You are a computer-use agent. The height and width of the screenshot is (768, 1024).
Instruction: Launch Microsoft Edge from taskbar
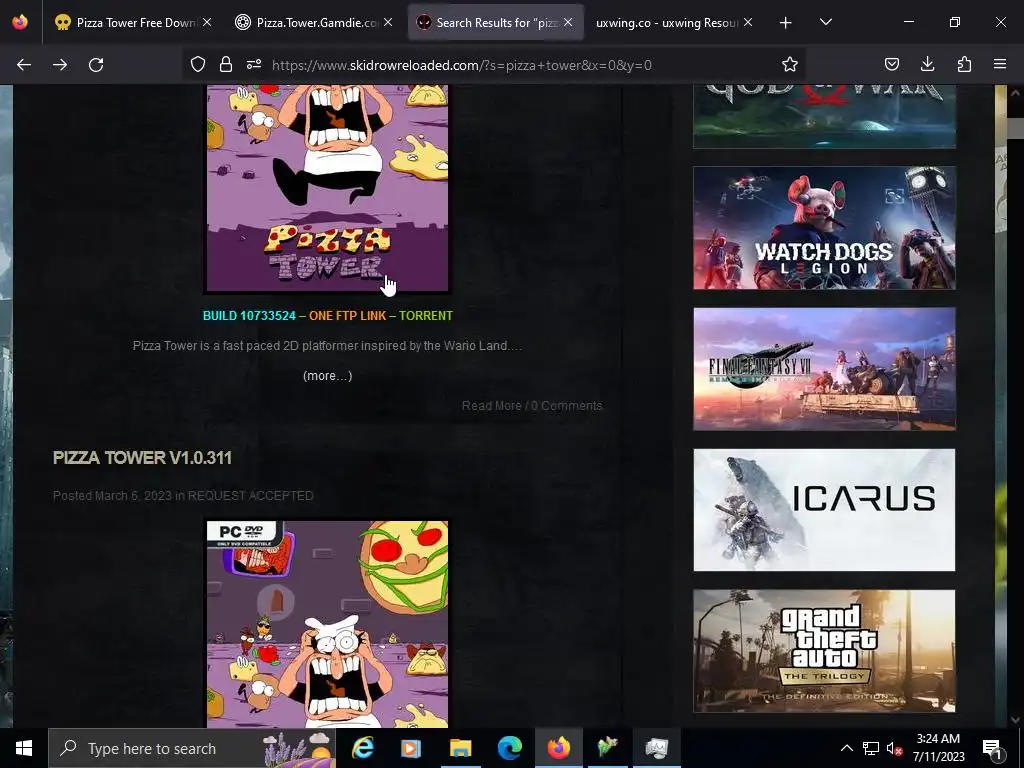(x=509, y=748)
